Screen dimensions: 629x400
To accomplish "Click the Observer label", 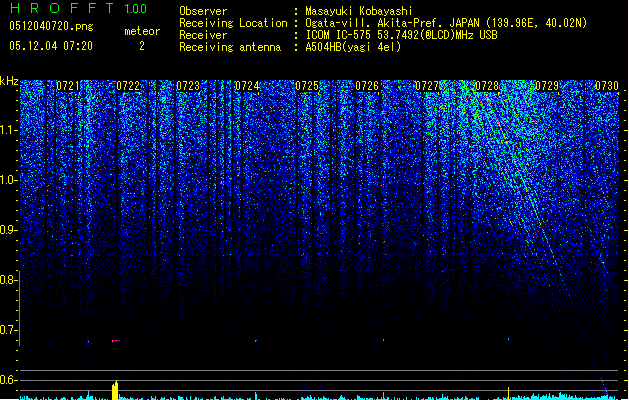I will [x=203, y=11].
